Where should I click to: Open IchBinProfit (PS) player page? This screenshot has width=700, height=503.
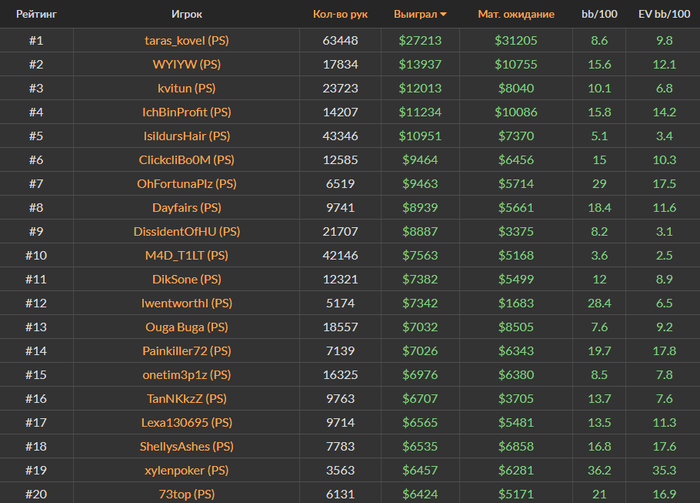(187, 112)
